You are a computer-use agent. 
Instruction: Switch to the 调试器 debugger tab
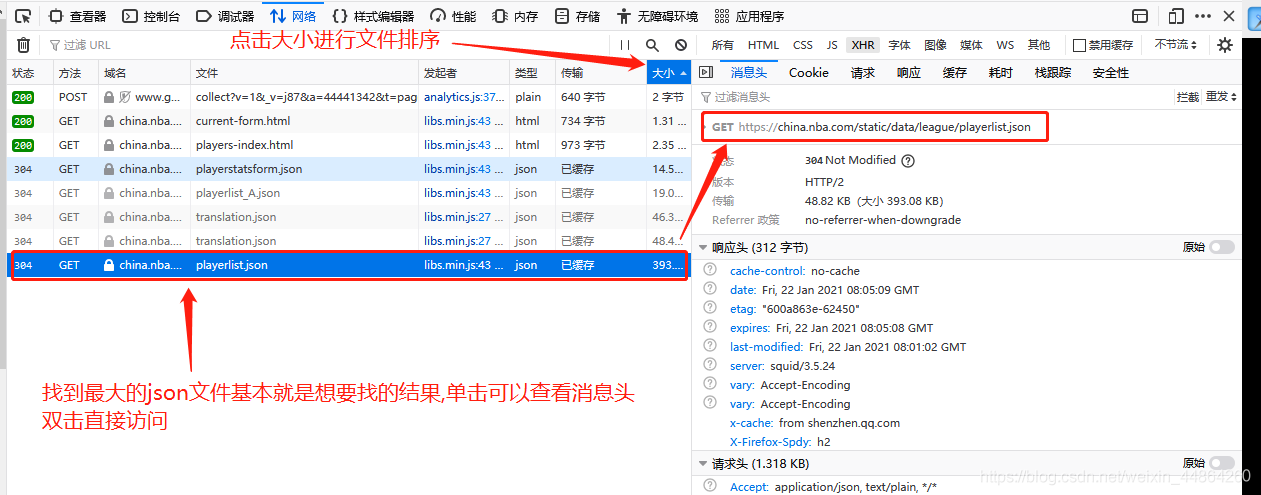click(225, 16)
